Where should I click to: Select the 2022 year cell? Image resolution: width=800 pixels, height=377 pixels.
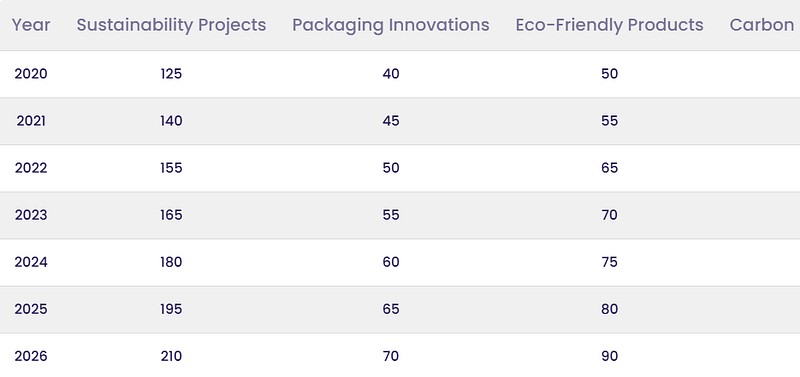[31, 168]
